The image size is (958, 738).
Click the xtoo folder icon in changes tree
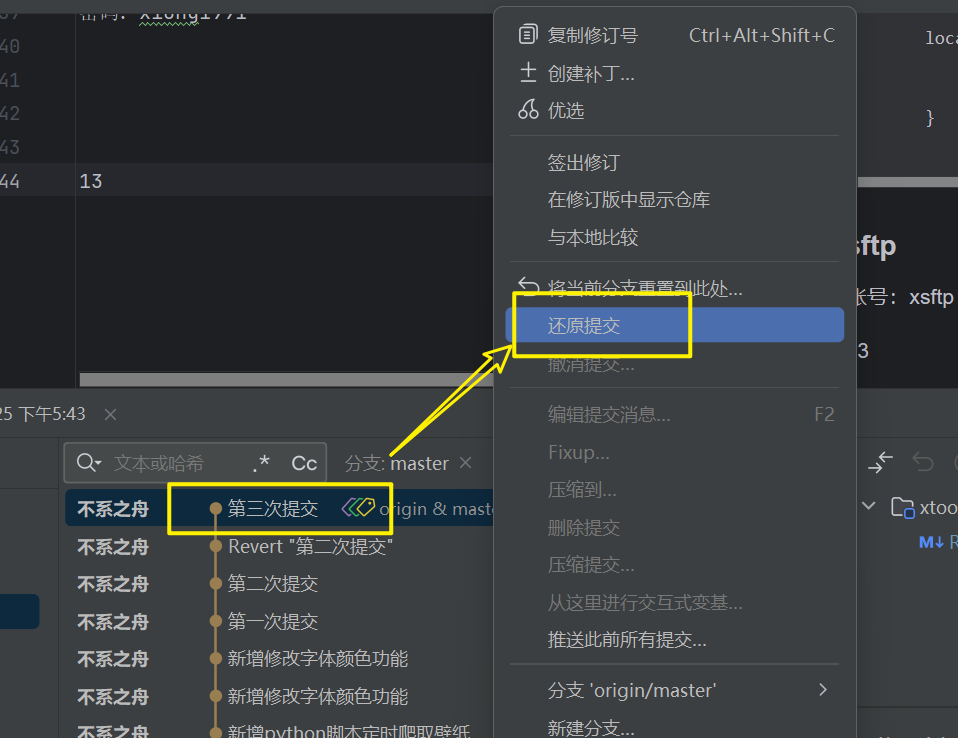(903, 507)
